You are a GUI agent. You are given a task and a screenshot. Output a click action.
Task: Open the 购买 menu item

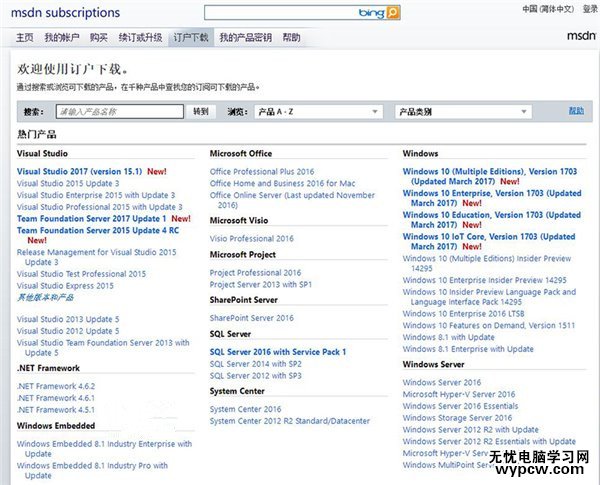[x=99, y=38]
